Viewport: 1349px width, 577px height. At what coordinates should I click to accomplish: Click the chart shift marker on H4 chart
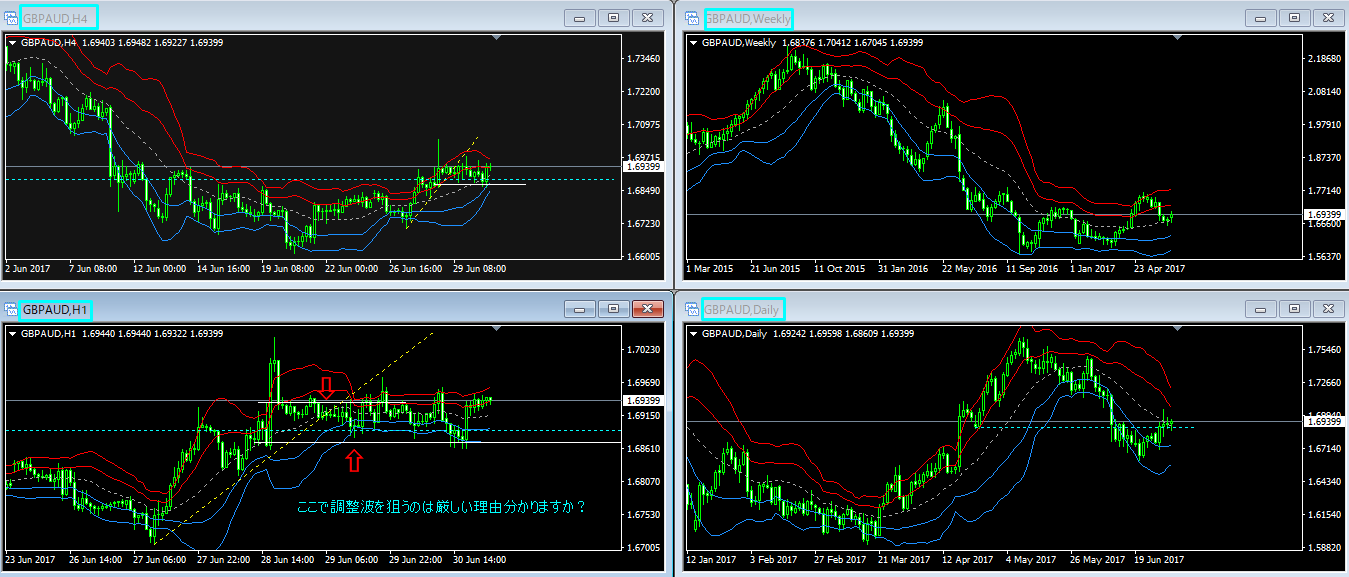(497, 37)
